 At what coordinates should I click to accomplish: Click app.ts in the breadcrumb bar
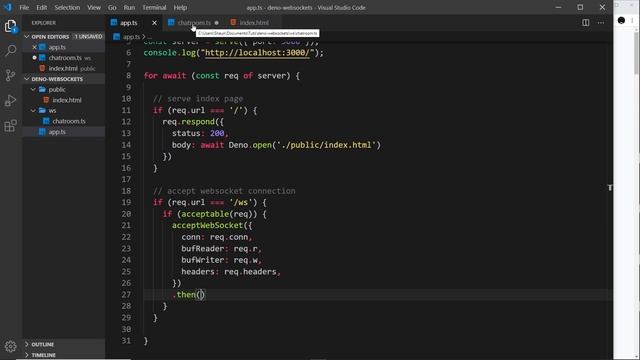coord(131,37)
